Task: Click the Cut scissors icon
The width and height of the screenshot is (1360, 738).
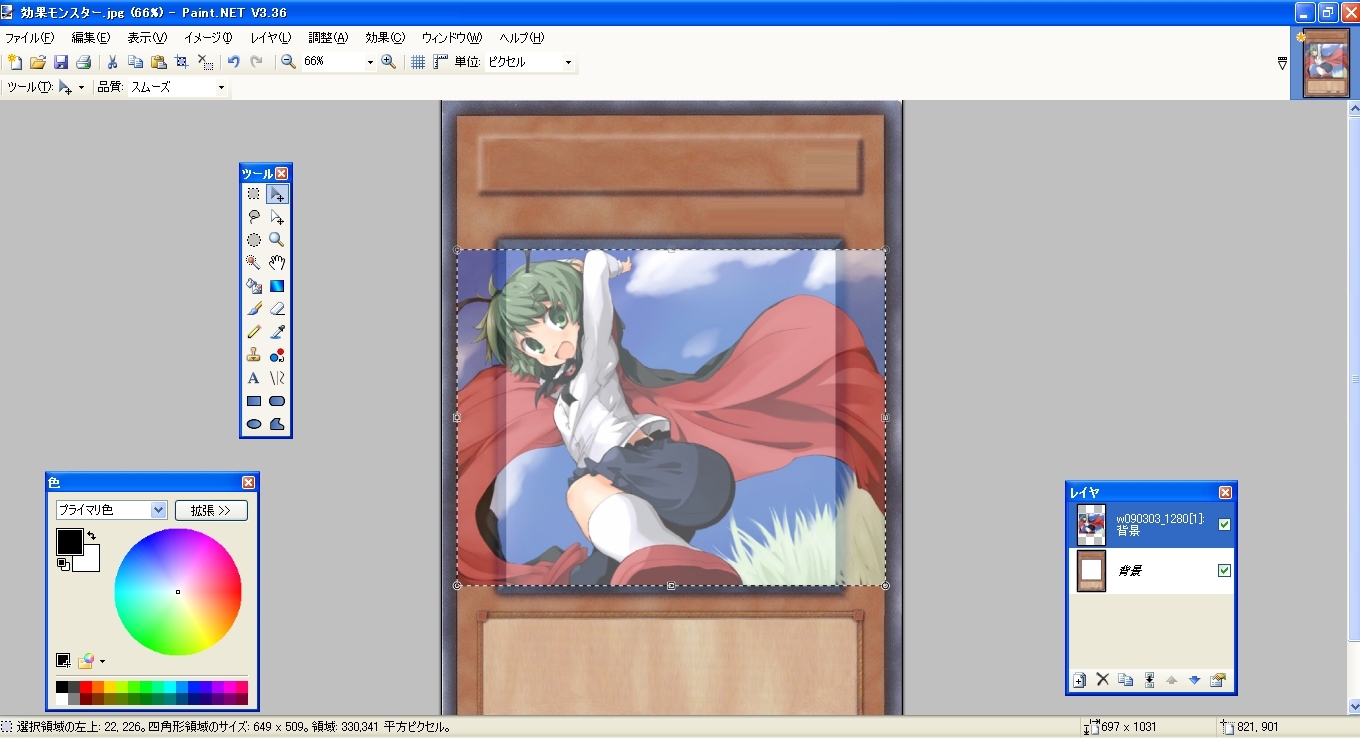Action: 113,62
